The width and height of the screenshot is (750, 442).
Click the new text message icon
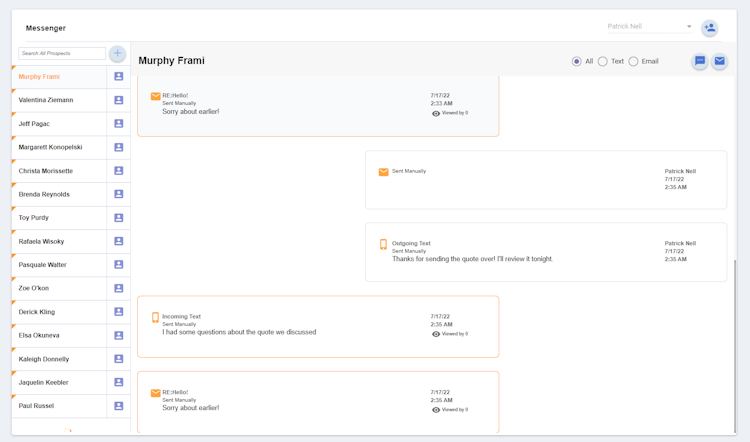pyautogui.click(x=700, y=62)
